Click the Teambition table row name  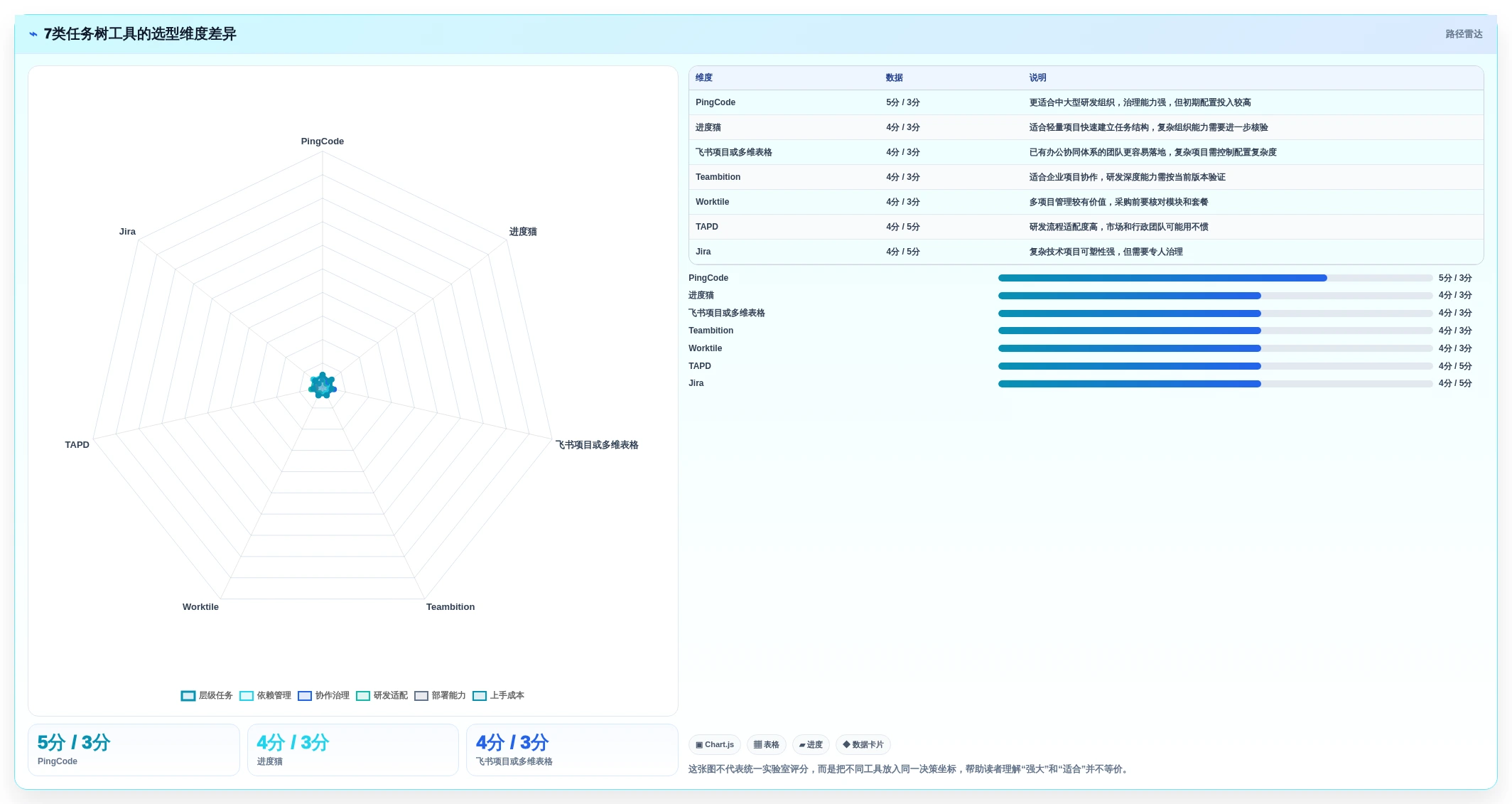(718, 177)
